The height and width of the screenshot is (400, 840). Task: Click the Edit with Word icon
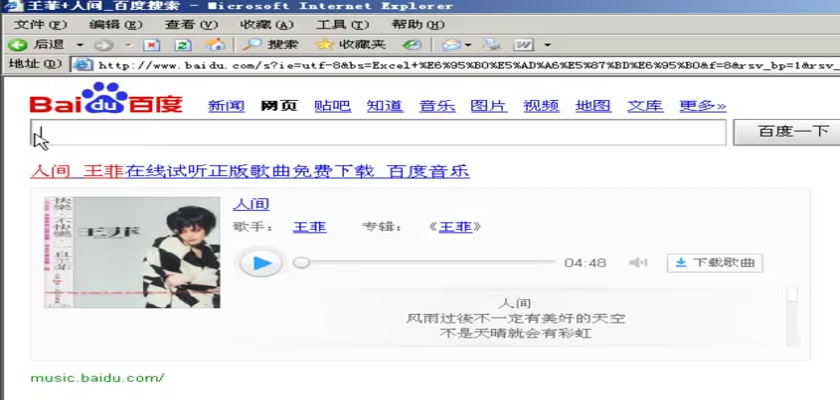coord(523,45)
